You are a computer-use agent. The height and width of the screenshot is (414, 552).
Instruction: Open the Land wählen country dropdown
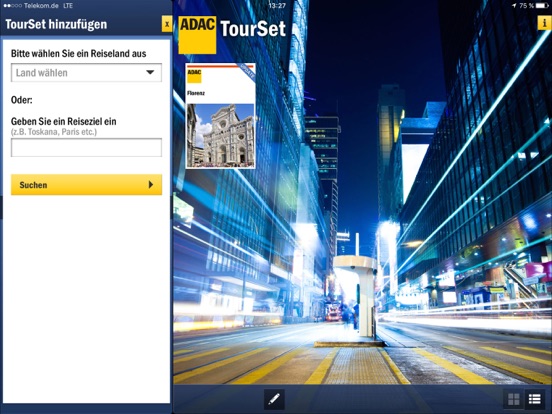click(86, 73)
